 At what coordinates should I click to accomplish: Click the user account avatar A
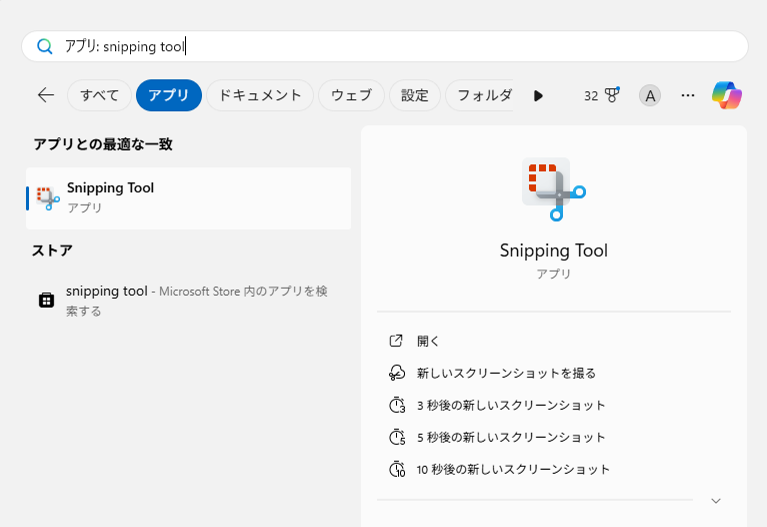(650, 96)
